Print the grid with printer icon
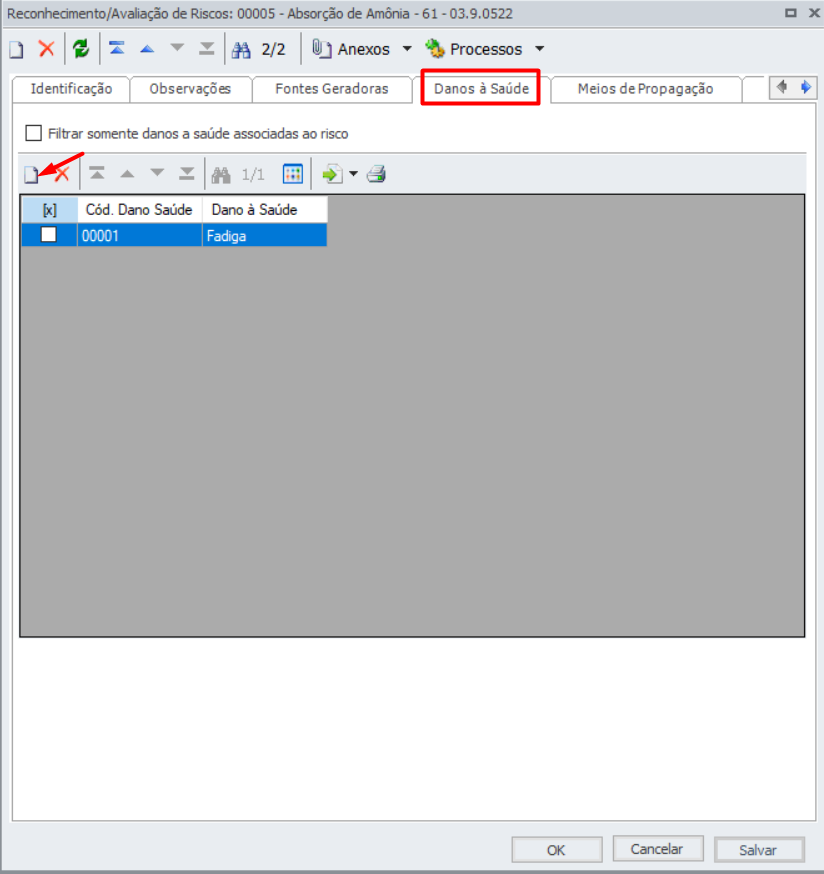The width and height of the screenshot is (824, 874). [x=376, y=174]
